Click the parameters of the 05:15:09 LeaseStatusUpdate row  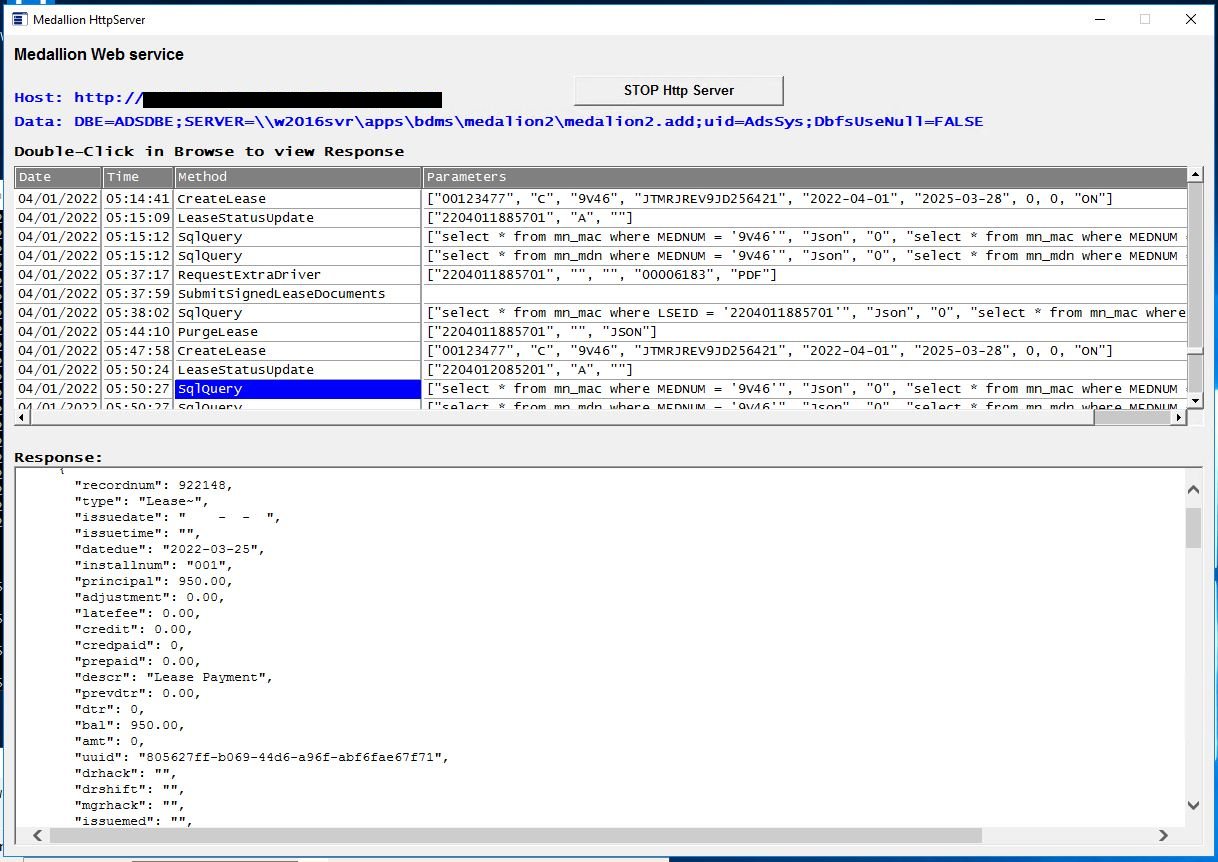(805, 218)
